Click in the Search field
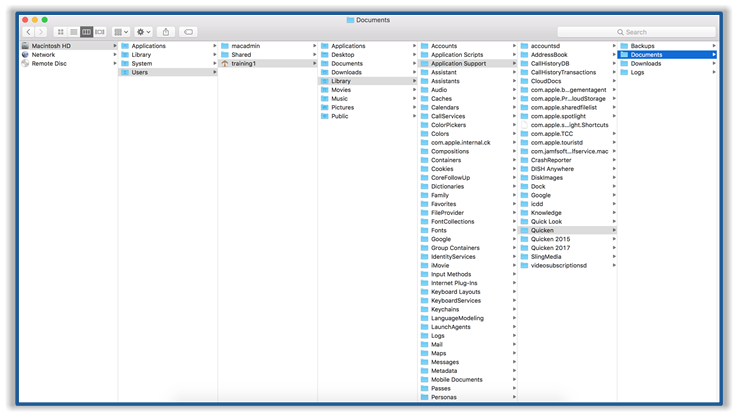The width and height of the screenshot is (738, 418). coord(665,32)
